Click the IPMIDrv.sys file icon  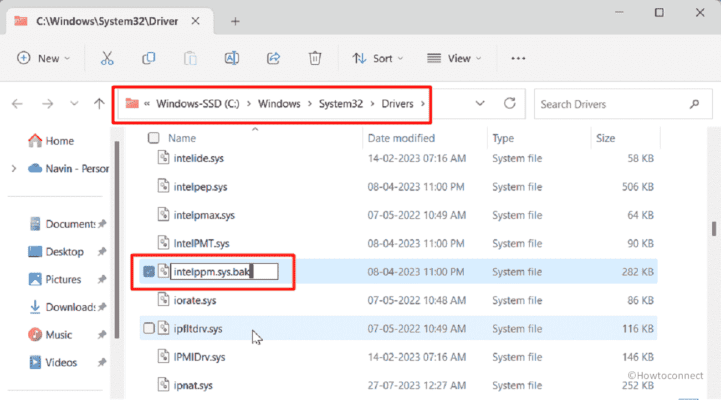pos(163,356)
